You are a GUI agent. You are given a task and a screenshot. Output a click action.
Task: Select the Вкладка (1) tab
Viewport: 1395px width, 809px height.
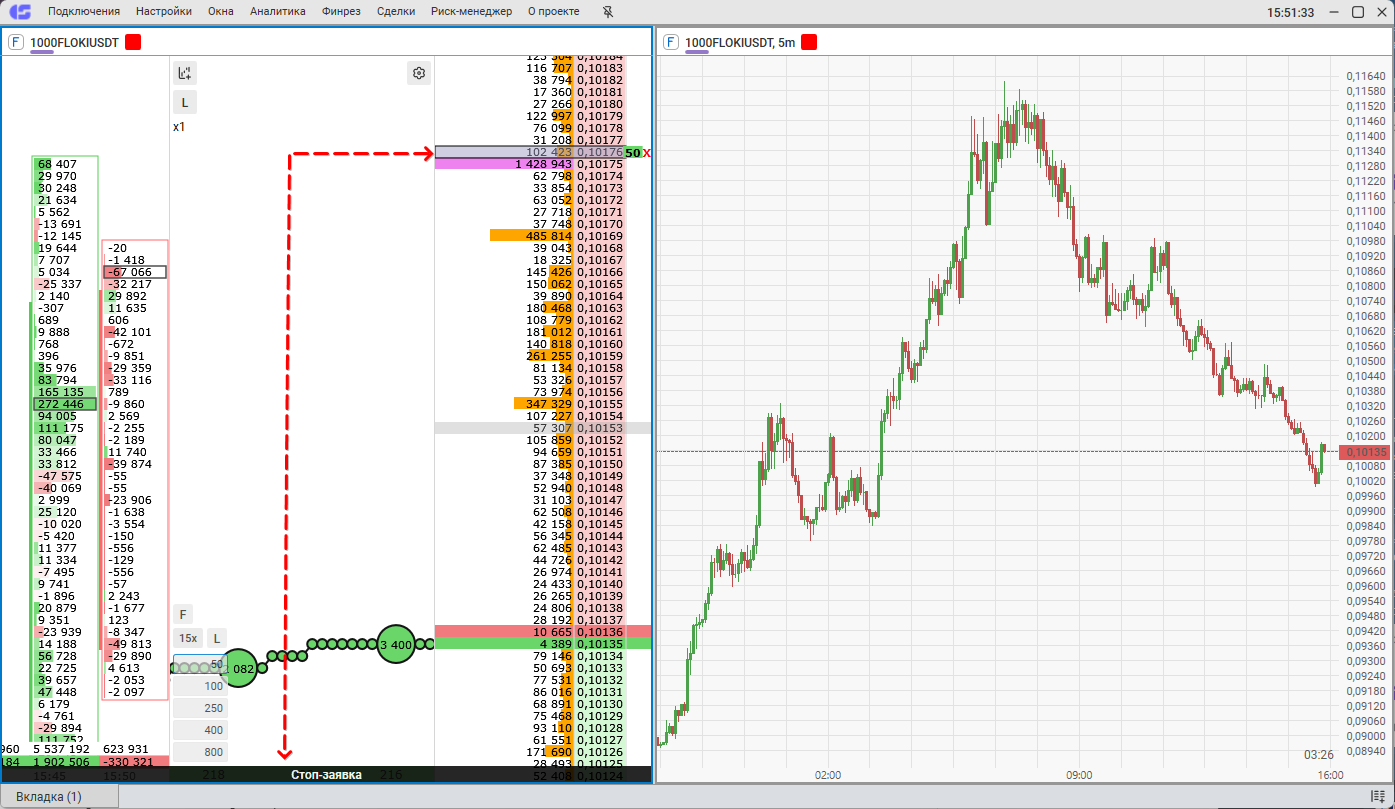pos(49,797)
